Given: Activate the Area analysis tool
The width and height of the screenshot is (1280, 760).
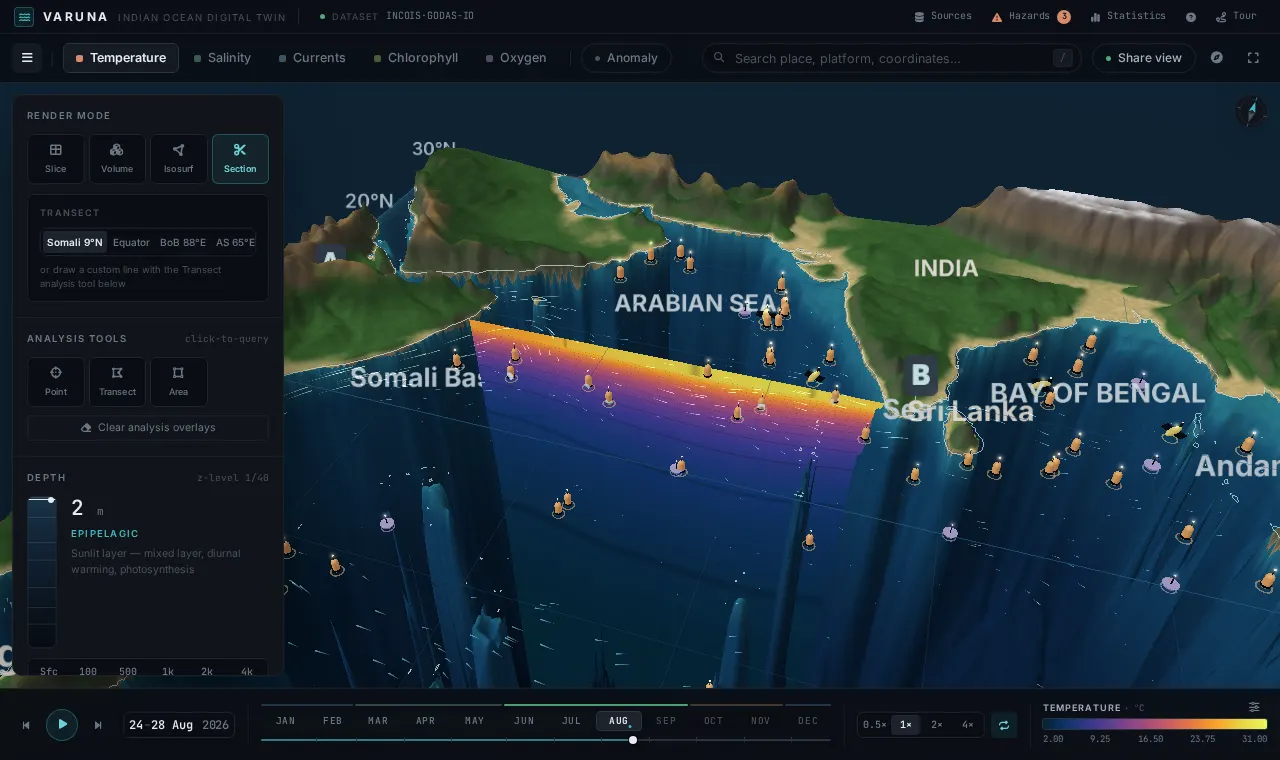Looking at the screenshot, I should tap(179, 382).
